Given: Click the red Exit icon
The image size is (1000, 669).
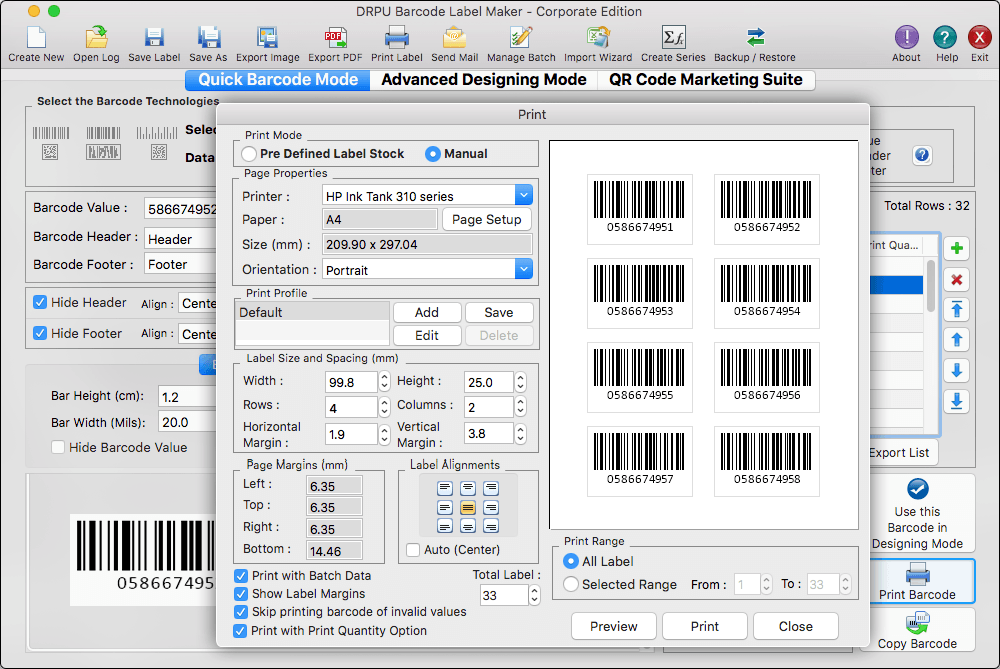Looking at the screenshot, I should (x=980, y=38).
